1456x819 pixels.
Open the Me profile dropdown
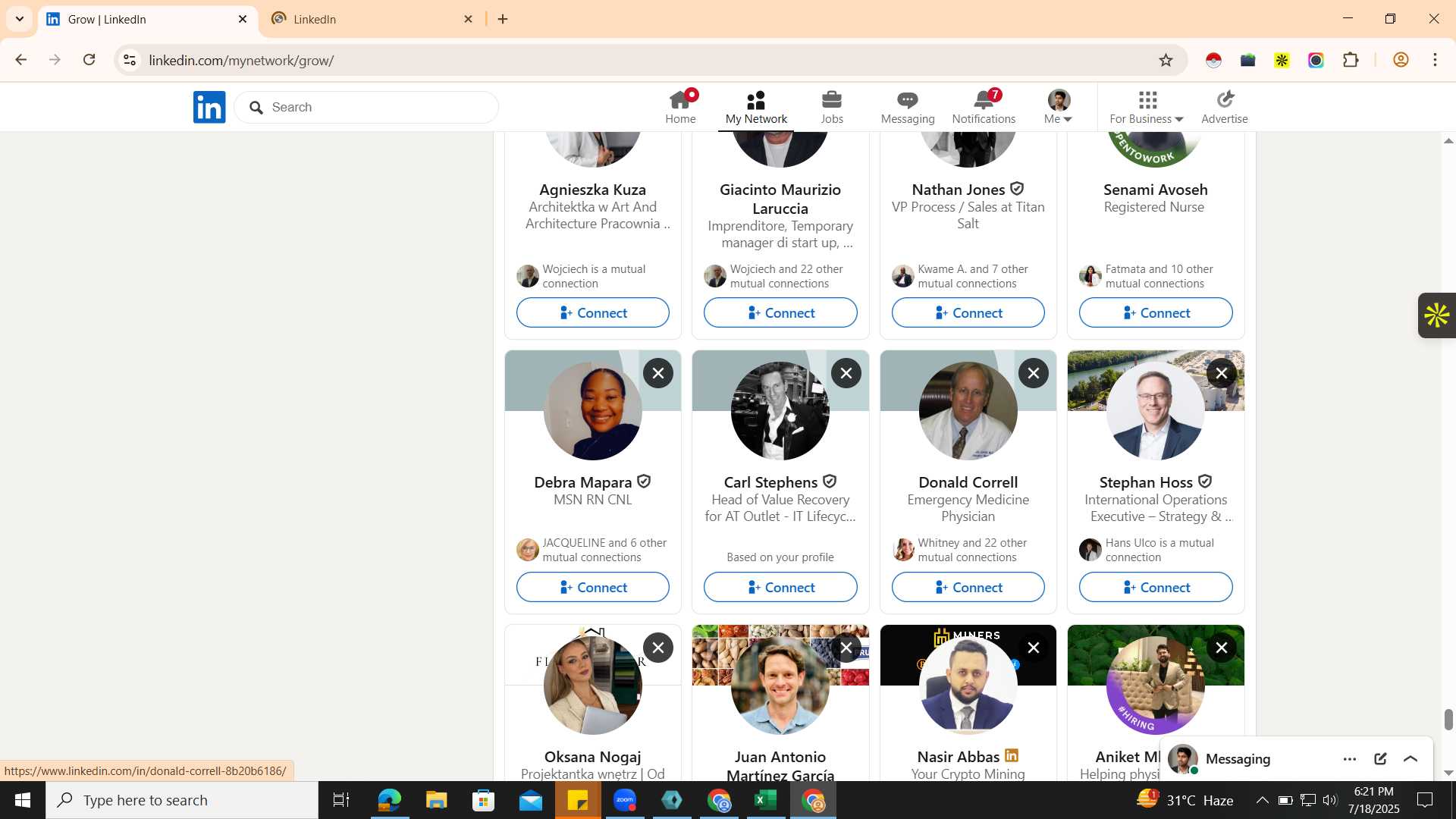coord(1059,107)
